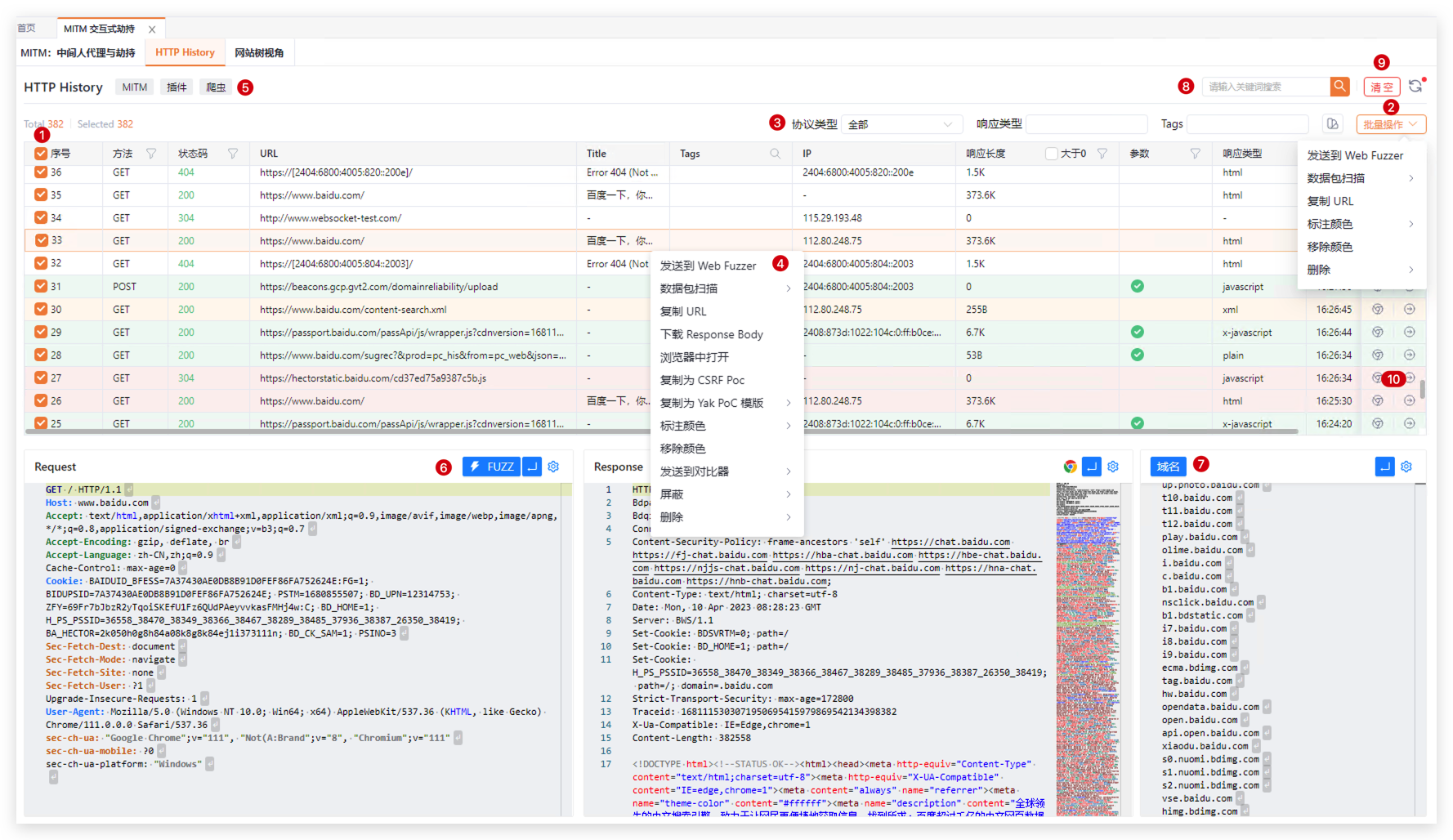Click the filter icon on 状态码 column
The height and width of the screenshot is (840, 1453).
233,154
